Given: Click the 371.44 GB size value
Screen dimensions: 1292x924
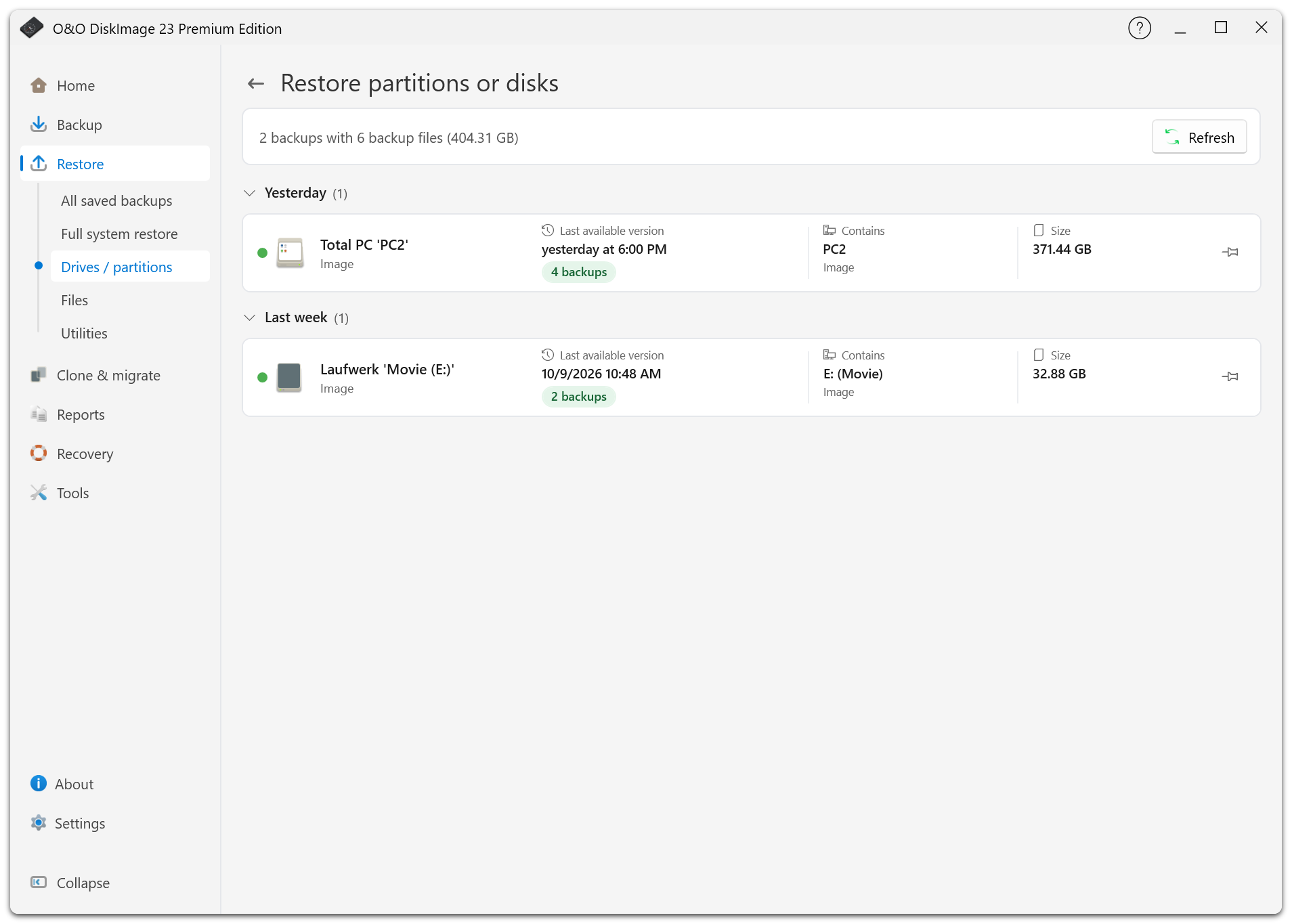Looking at the screenshot, I should pos(1062,250).
